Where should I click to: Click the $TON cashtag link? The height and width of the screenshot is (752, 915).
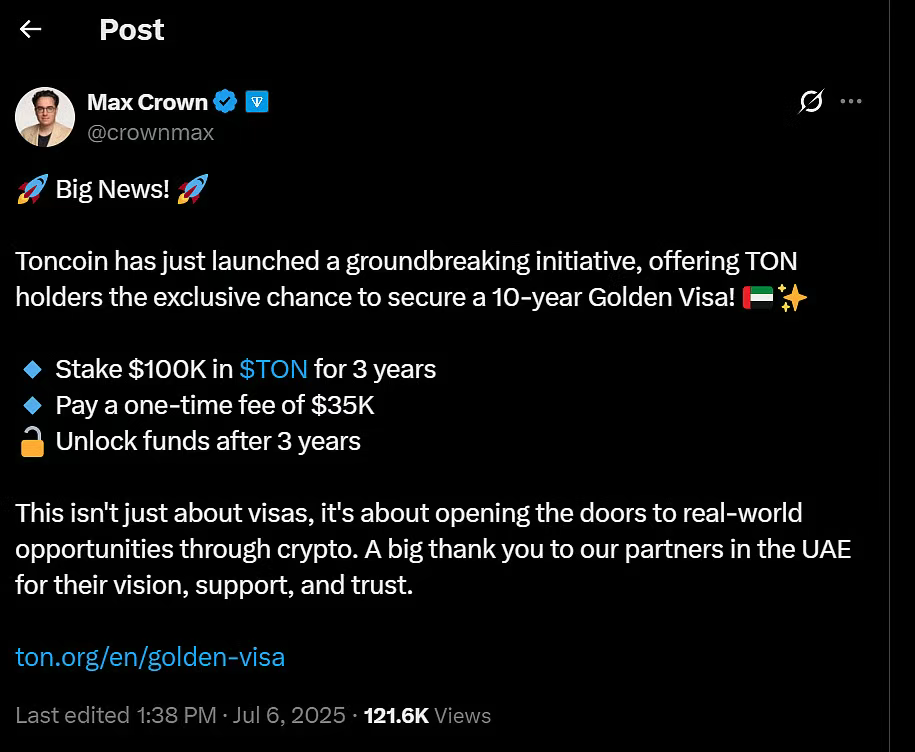(273, 369)
